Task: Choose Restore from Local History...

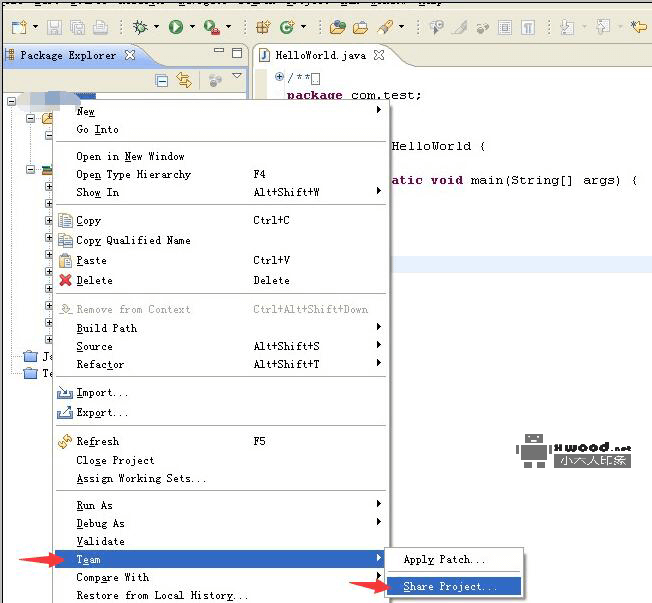Action: point(221,595)
